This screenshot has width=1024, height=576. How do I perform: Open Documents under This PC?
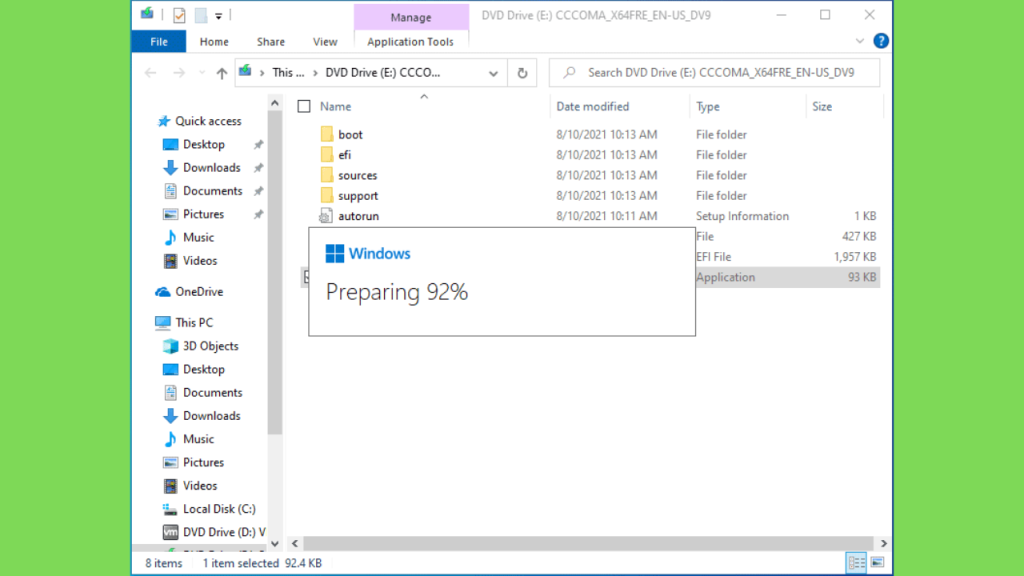212,392
